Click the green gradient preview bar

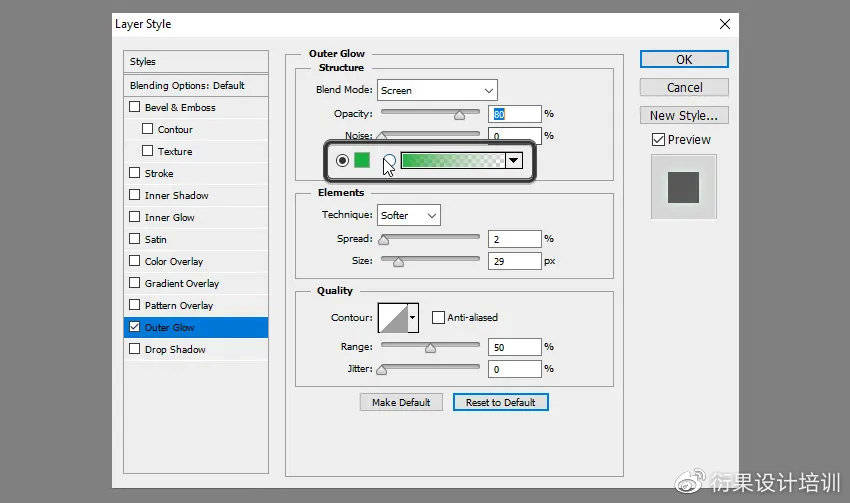click(x=452, y=160)
